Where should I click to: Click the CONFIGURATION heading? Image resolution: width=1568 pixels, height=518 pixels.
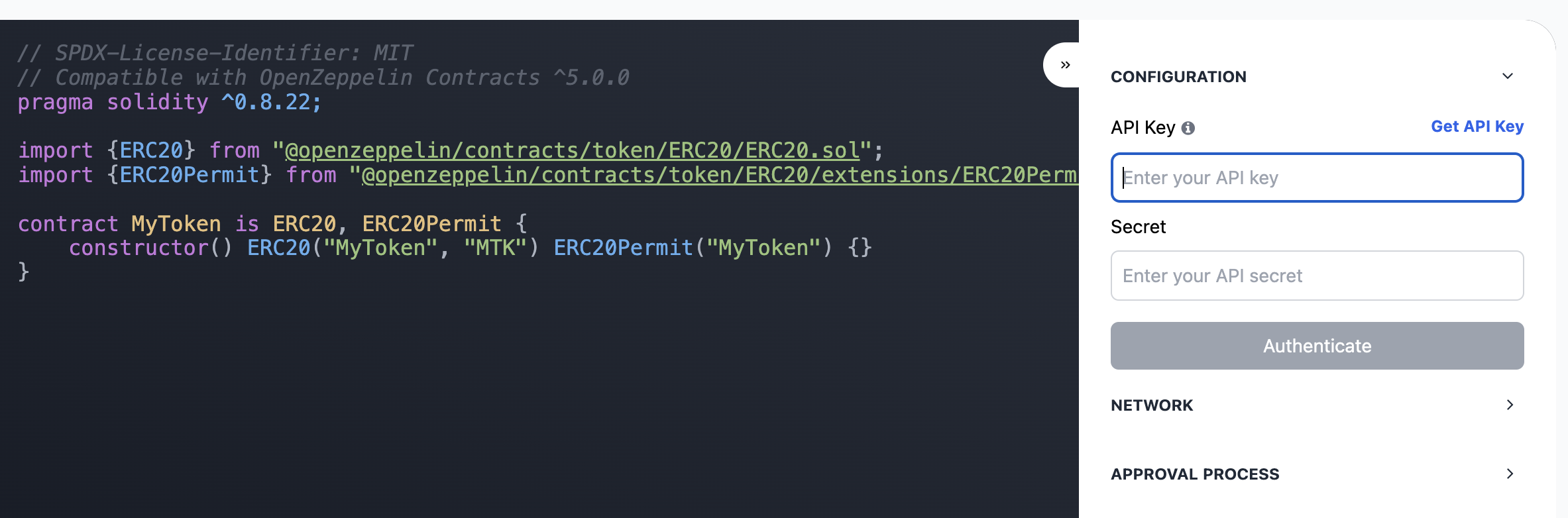click(x=1178, y=76)
